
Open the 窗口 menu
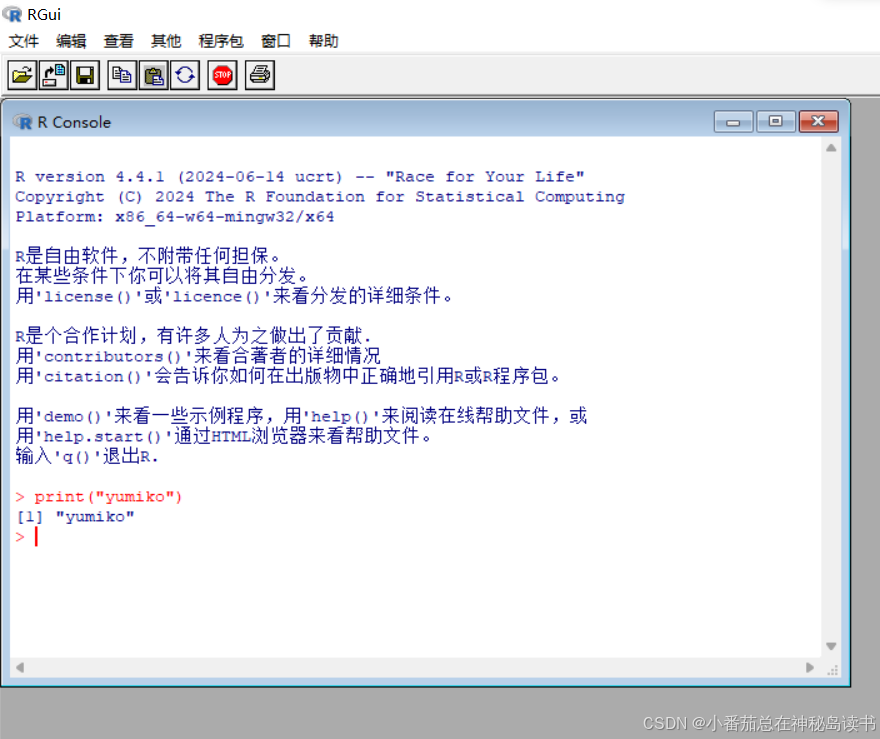point(275,41)
